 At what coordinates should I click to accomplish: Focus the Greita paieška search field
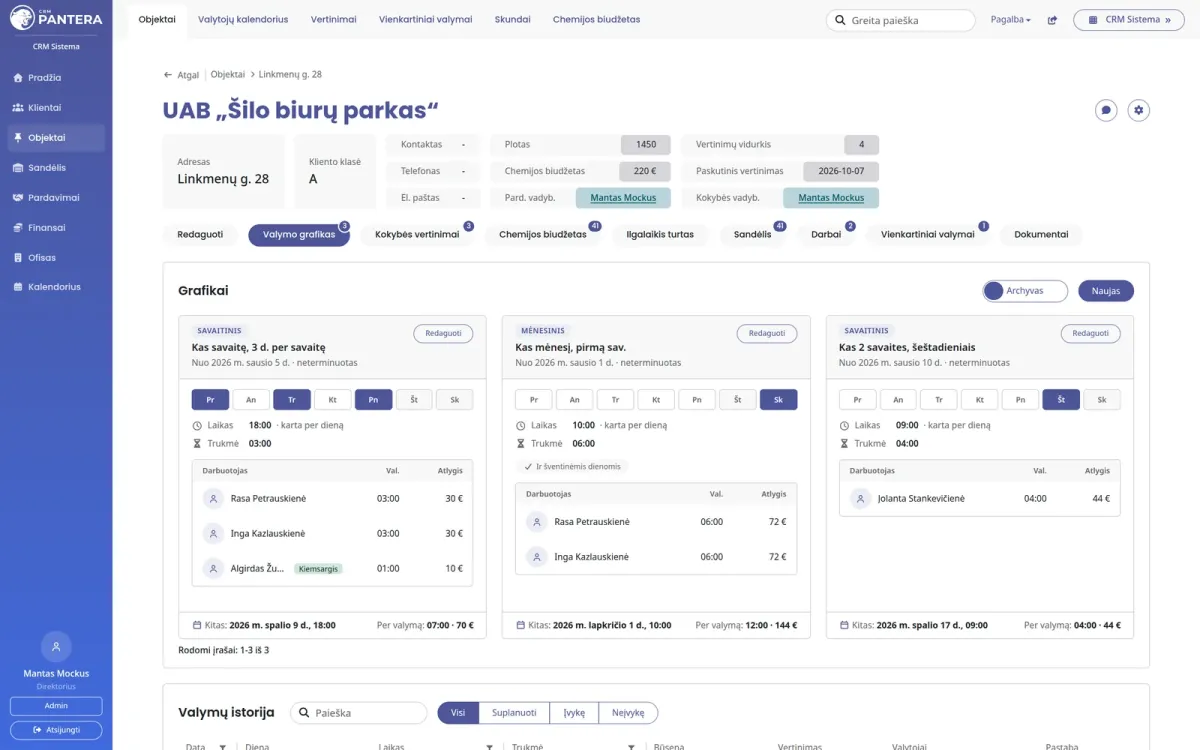point(900,20)
